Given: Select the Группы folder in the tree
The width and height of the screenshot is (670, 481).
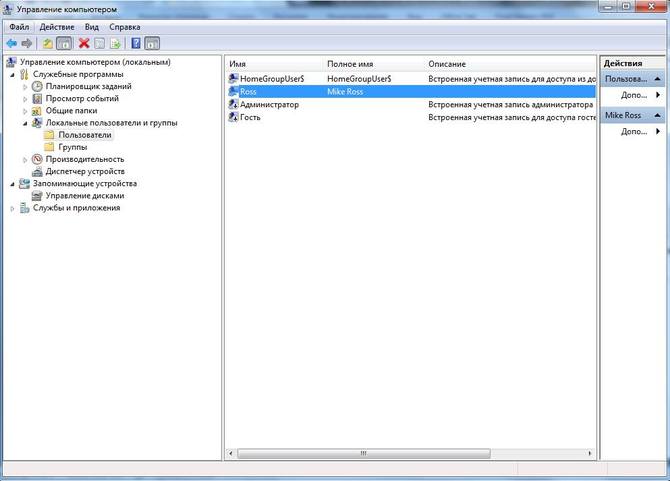Looking at the screenshot, I should pyautogui.click(x=72, y=147).
